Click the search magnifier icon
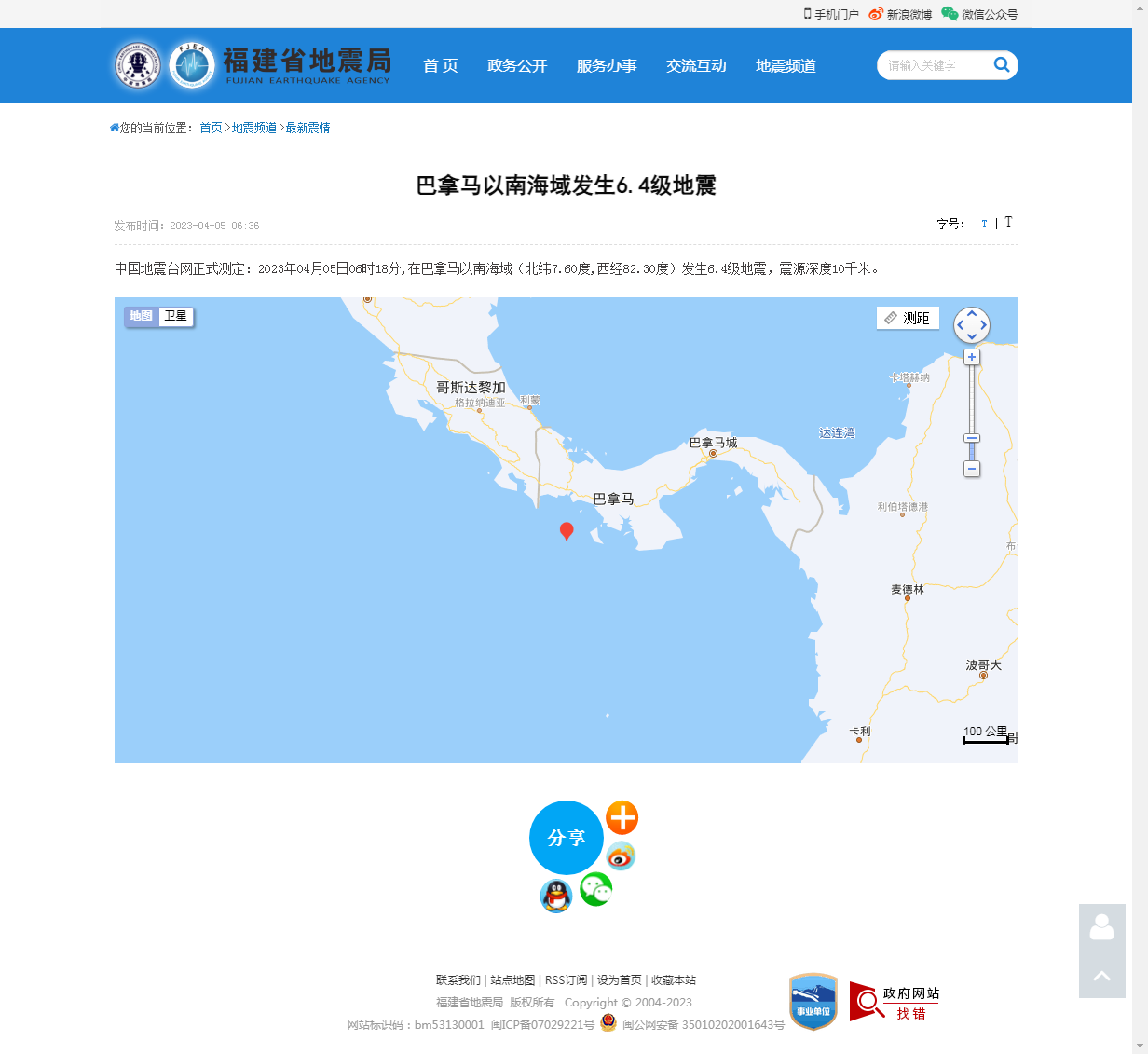The image size is (1148, 1054). pyautogui.click(x=1002, y=65)
